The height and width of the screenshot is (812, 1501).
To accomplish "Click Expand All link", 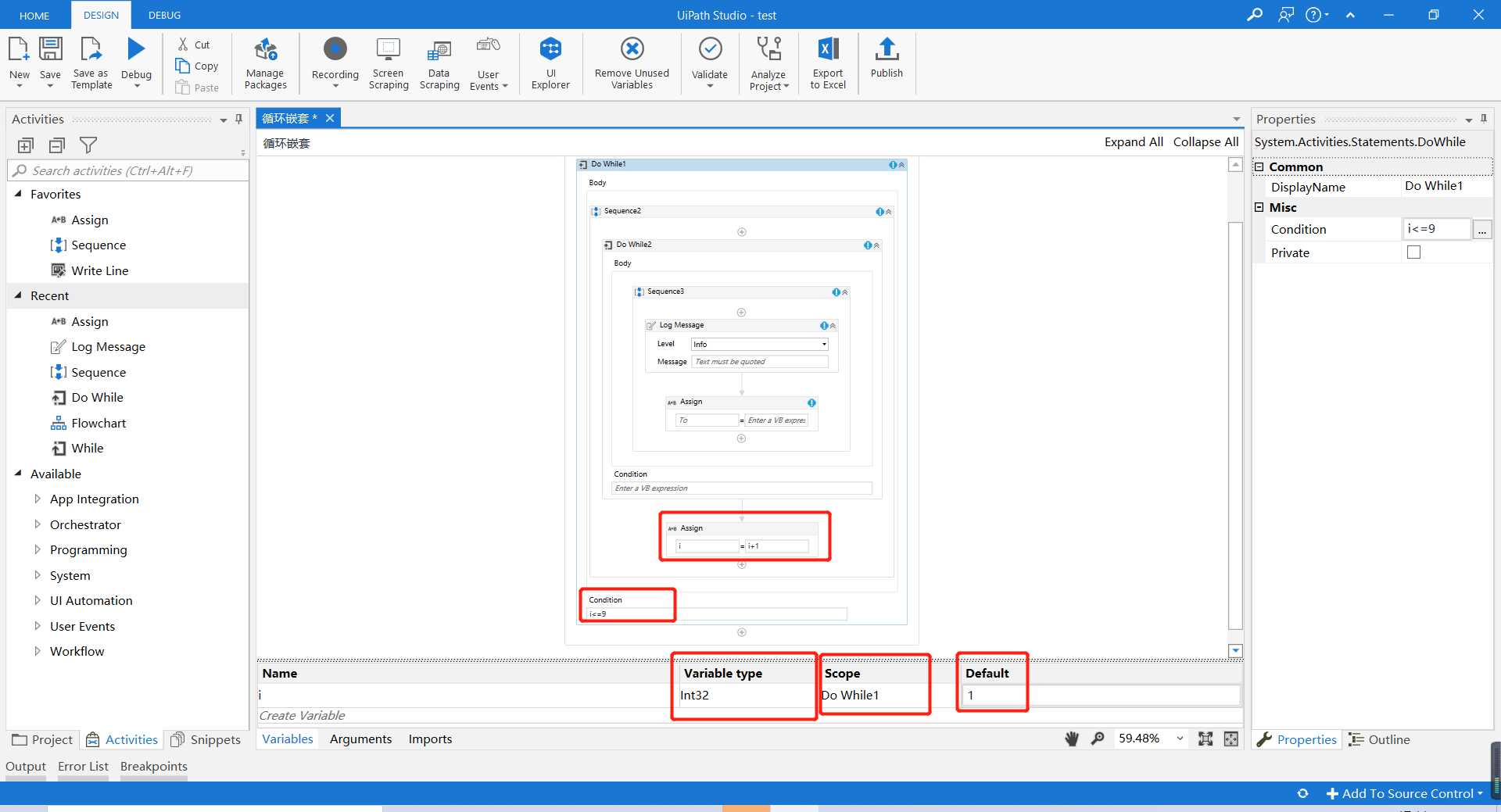I will tap(1134, 141).
